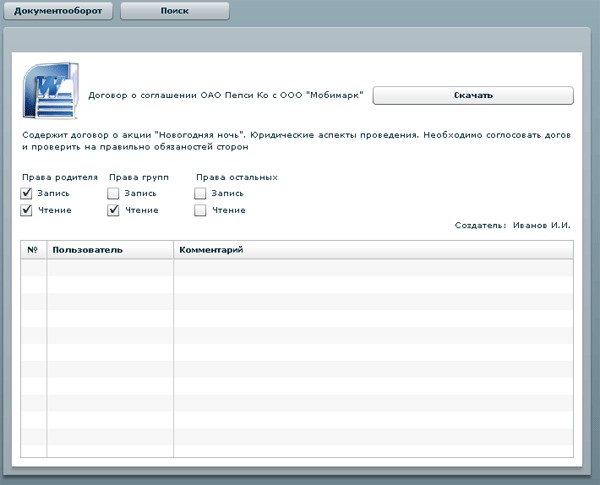Uncheck Чтение under Права родителя
The height and width of the screenshot is (485, 600).
pyautogui.click(x=26, y=210)
